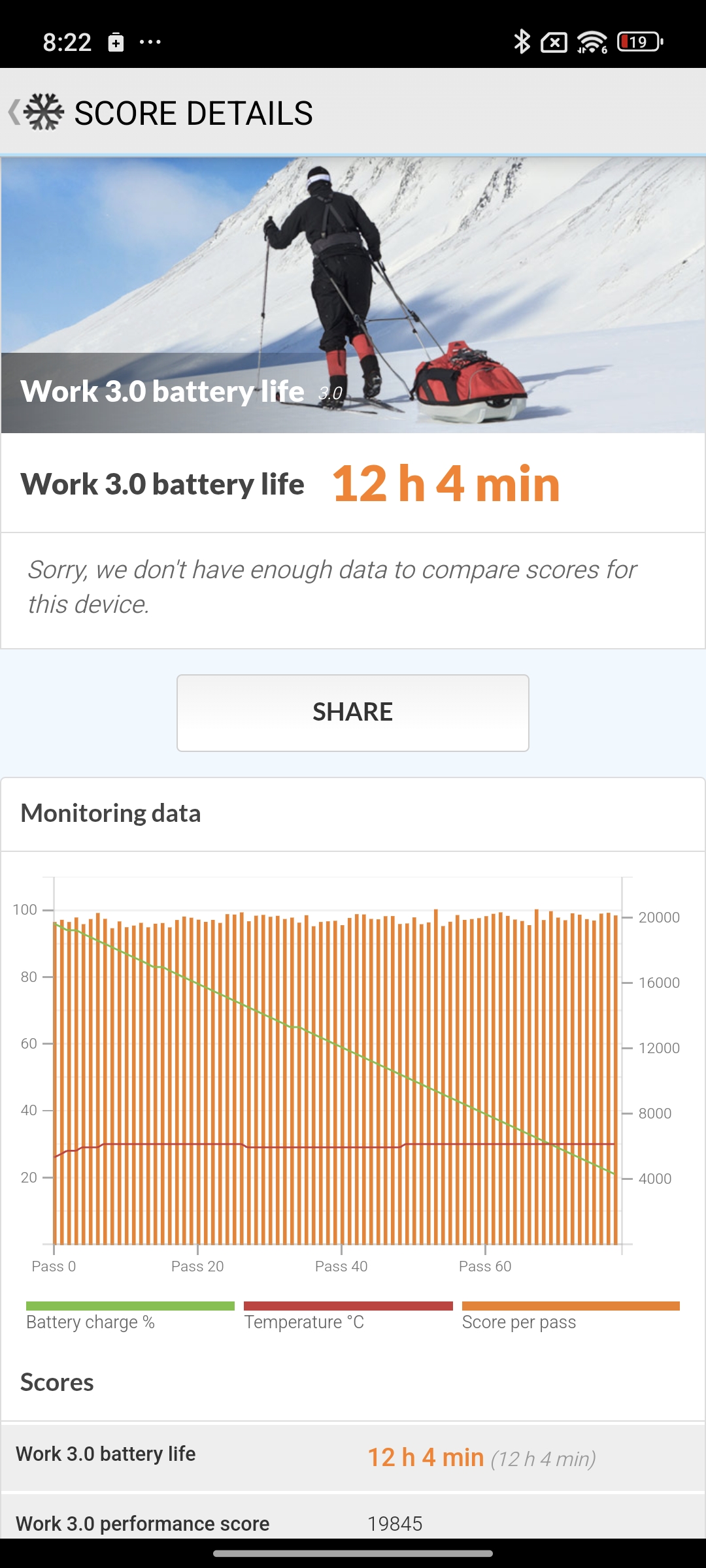
Task: Tap the SCORE DETAILS title
Action: click(193, 113)
